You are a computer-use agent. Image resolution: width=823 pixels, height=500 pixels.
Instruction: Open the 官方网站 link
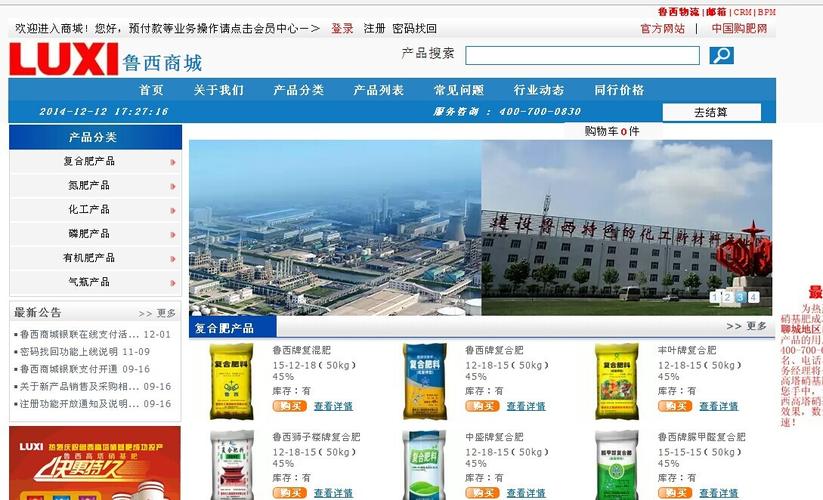click(x=663, y=29)
